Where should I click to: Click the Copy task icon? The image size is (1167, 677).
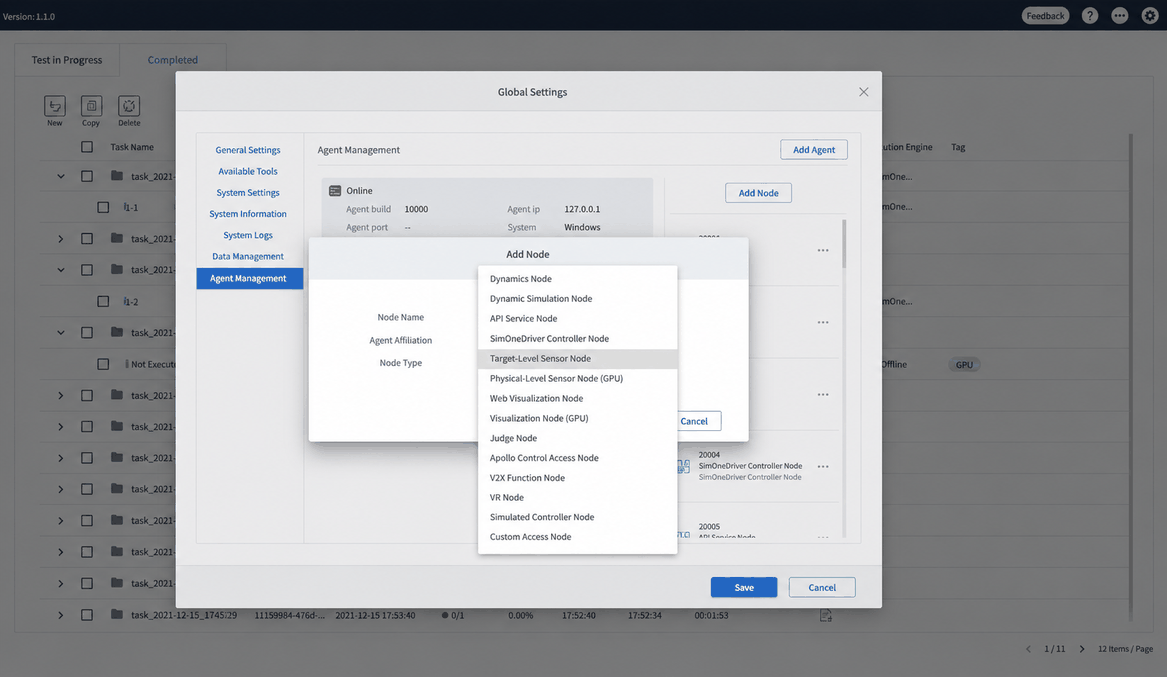(91, 106)
